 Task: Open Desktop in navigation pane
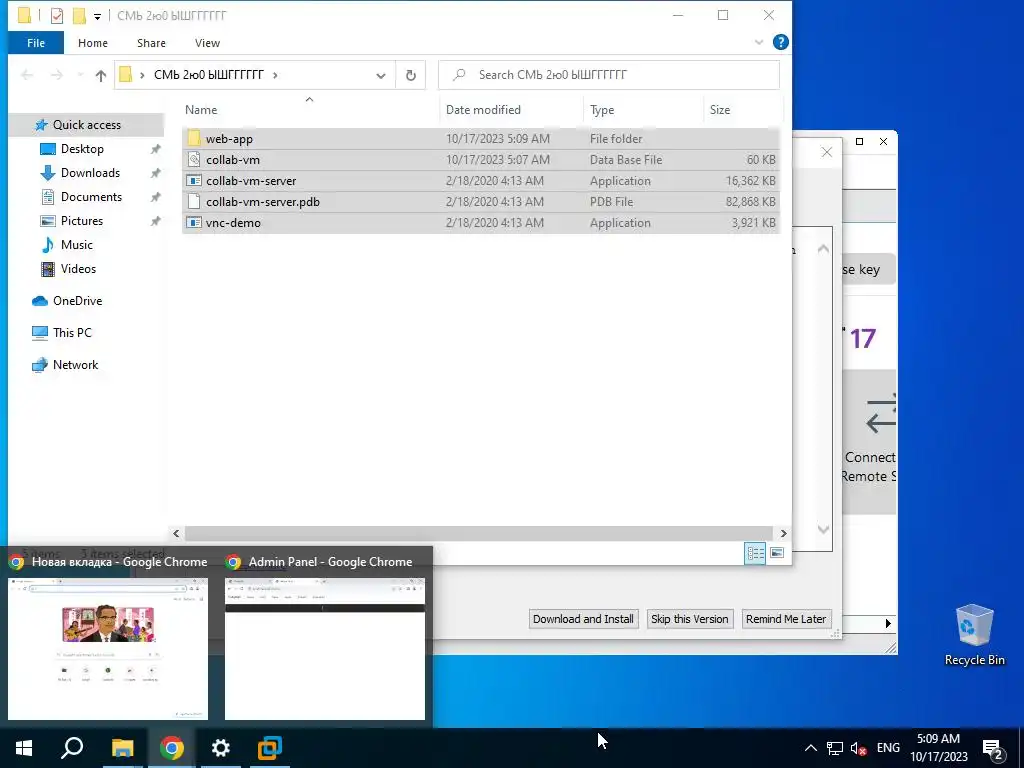coord(82,149)
